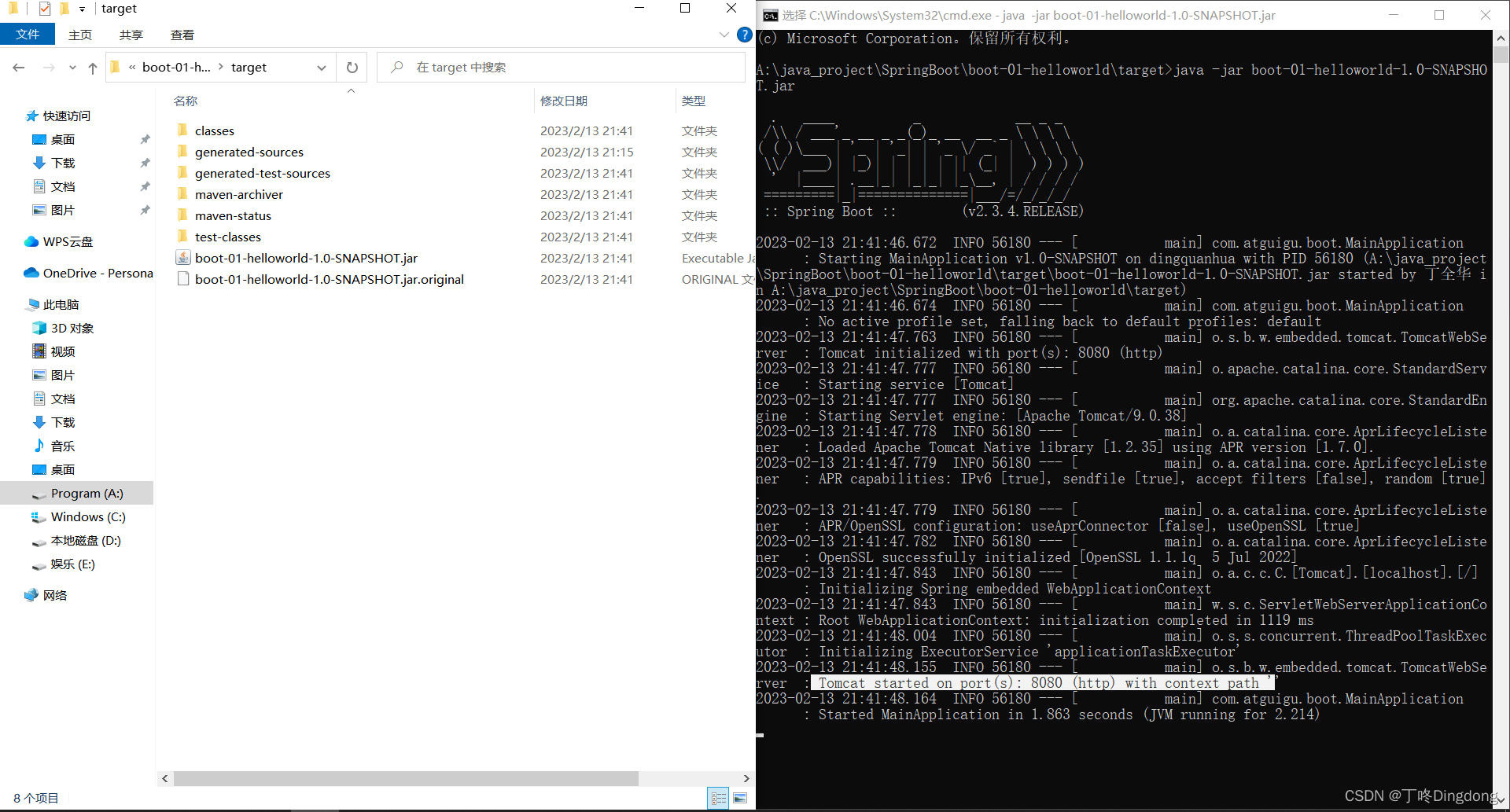Image resolution: width=1510 pixels, height=812 pixels.
Task: Click boot-01-h... breadcrumb in address bar
Action: pos(176,68)
